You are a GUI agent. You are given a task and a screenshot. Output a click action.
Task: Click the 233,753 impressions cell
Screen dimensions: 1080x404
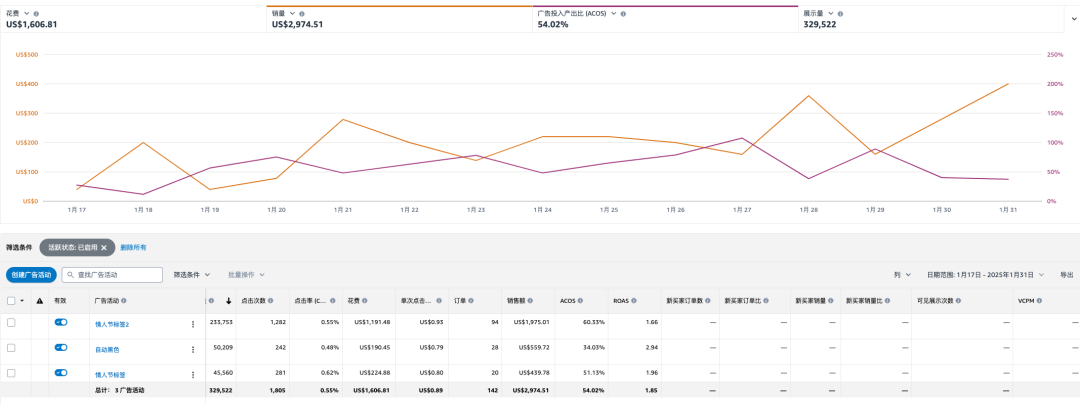coord(221,321)
